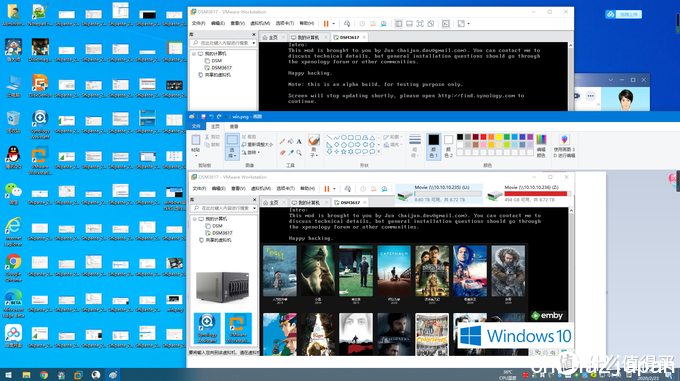Pick the red color swatch in Paint
This screenshot has height=381, width=680.
(x=483, y=137)
